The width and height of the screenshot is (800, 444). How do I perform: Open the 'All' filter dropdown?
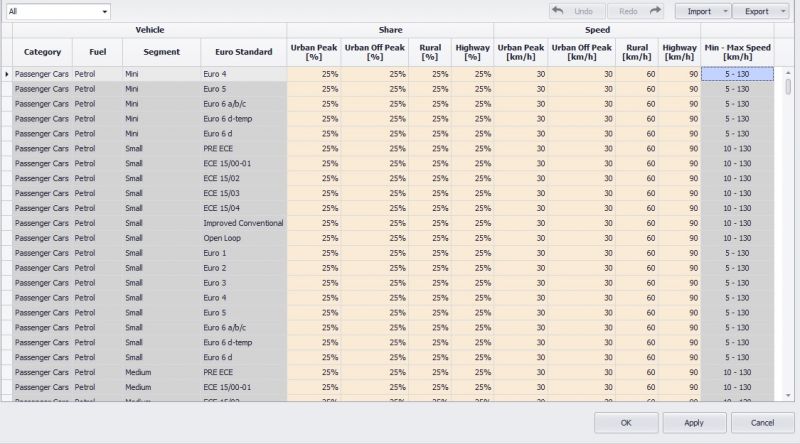[104, 11]
